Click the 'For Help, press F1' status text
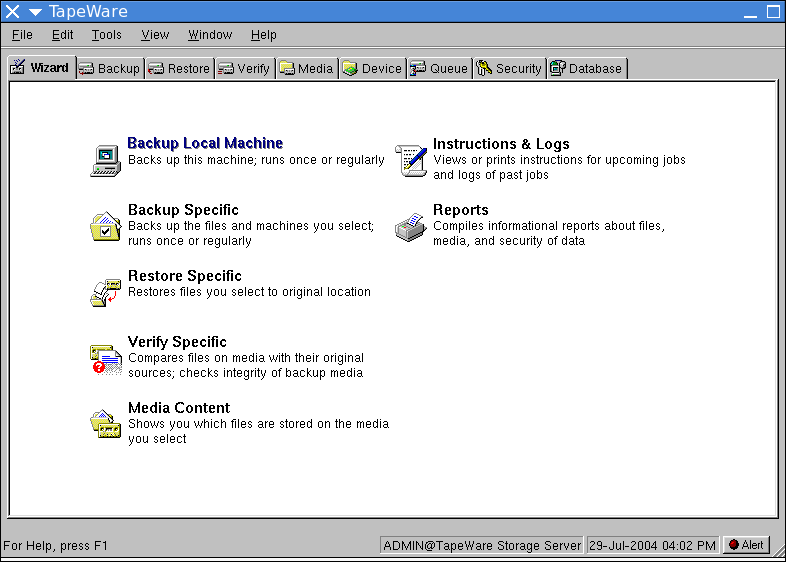This screenshot has height=562, width=786. 55,545
